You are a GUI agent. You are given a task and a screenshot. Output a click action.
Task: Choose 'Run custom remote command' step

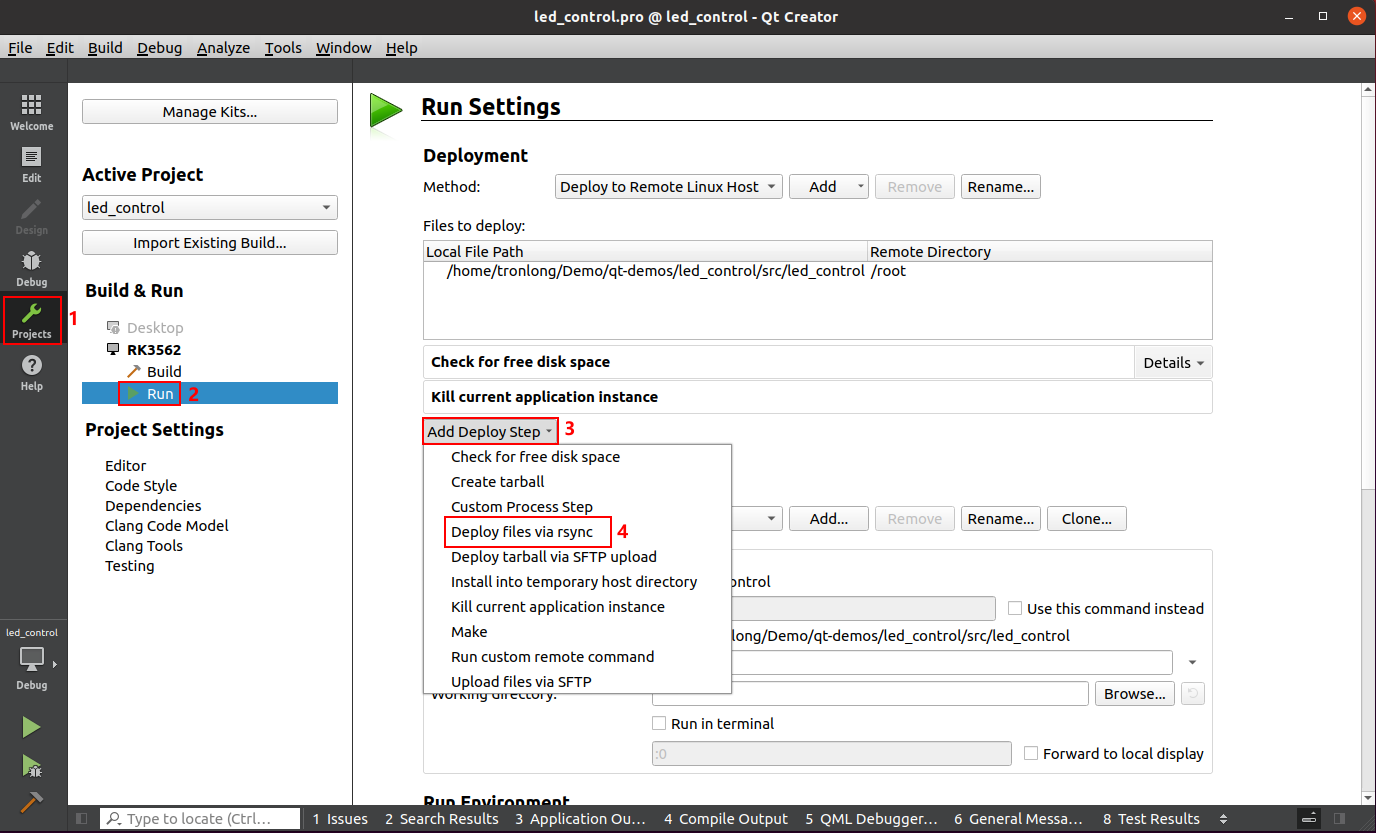[552, 657]
